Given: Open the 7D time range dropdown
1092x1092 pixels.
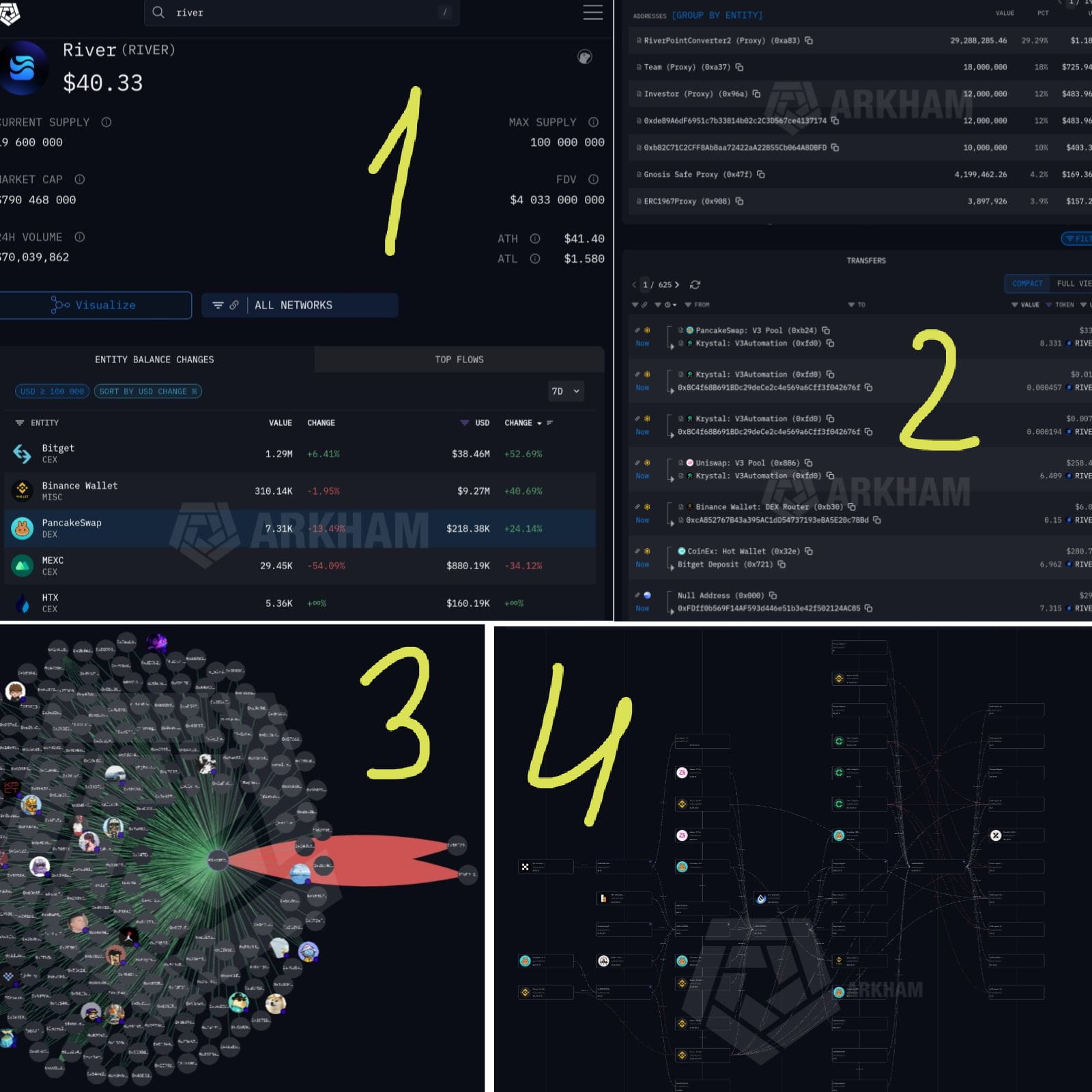Looking at the screenshot, I should tap(566, 391).
